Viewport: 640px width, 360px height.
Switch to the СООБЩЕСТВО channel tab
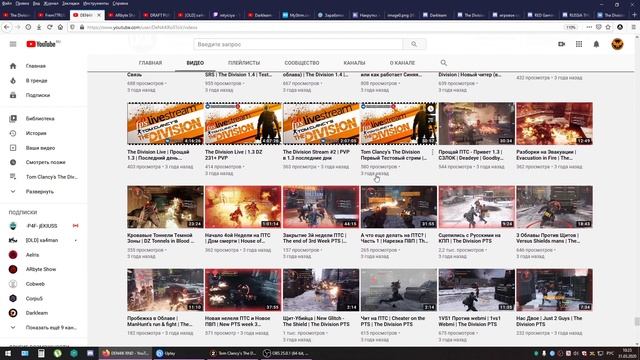[x=302, y=63]
